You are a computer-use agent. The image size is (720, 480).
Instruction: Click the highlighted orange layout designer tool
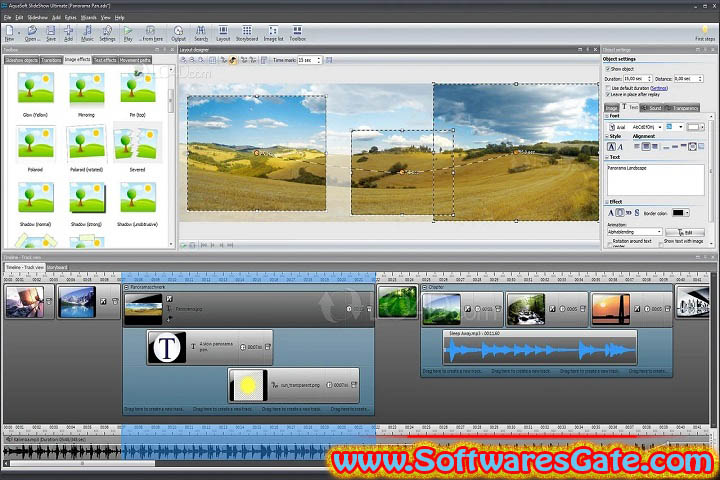click(x=233, y=60)
